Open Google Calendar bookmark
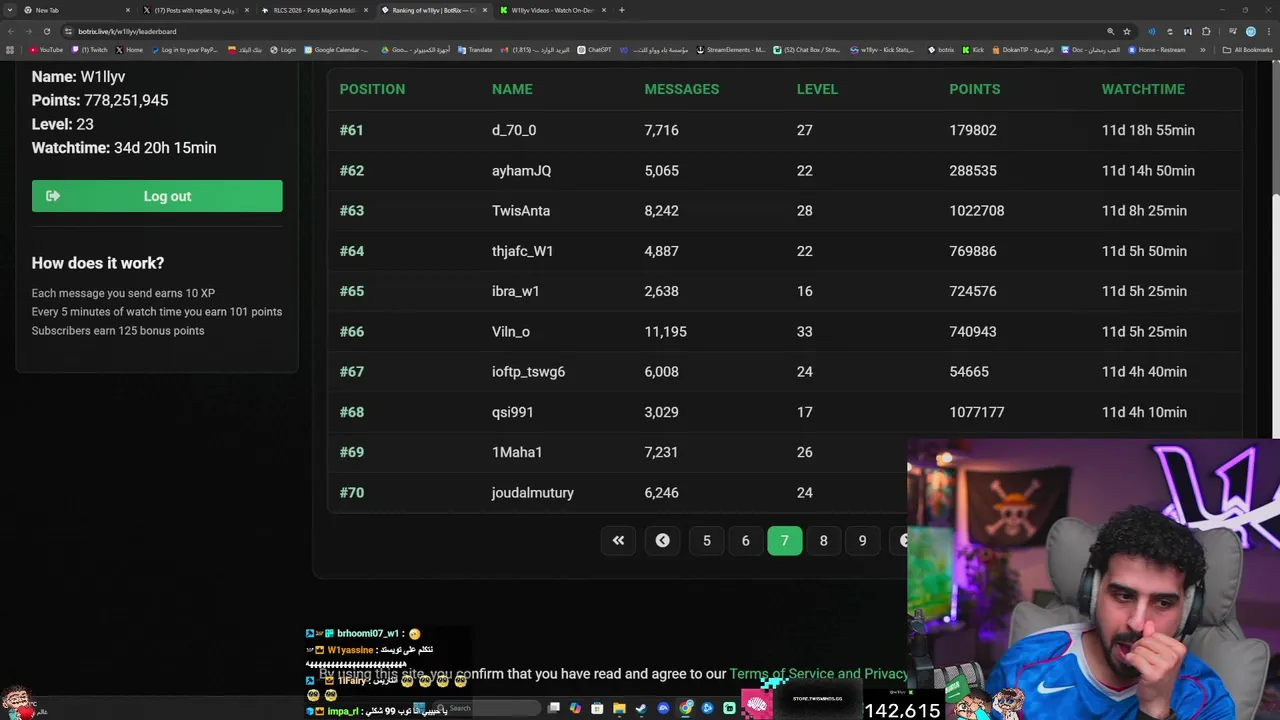The height and width of the screenshot is (720, 1280). pos(335,49)
